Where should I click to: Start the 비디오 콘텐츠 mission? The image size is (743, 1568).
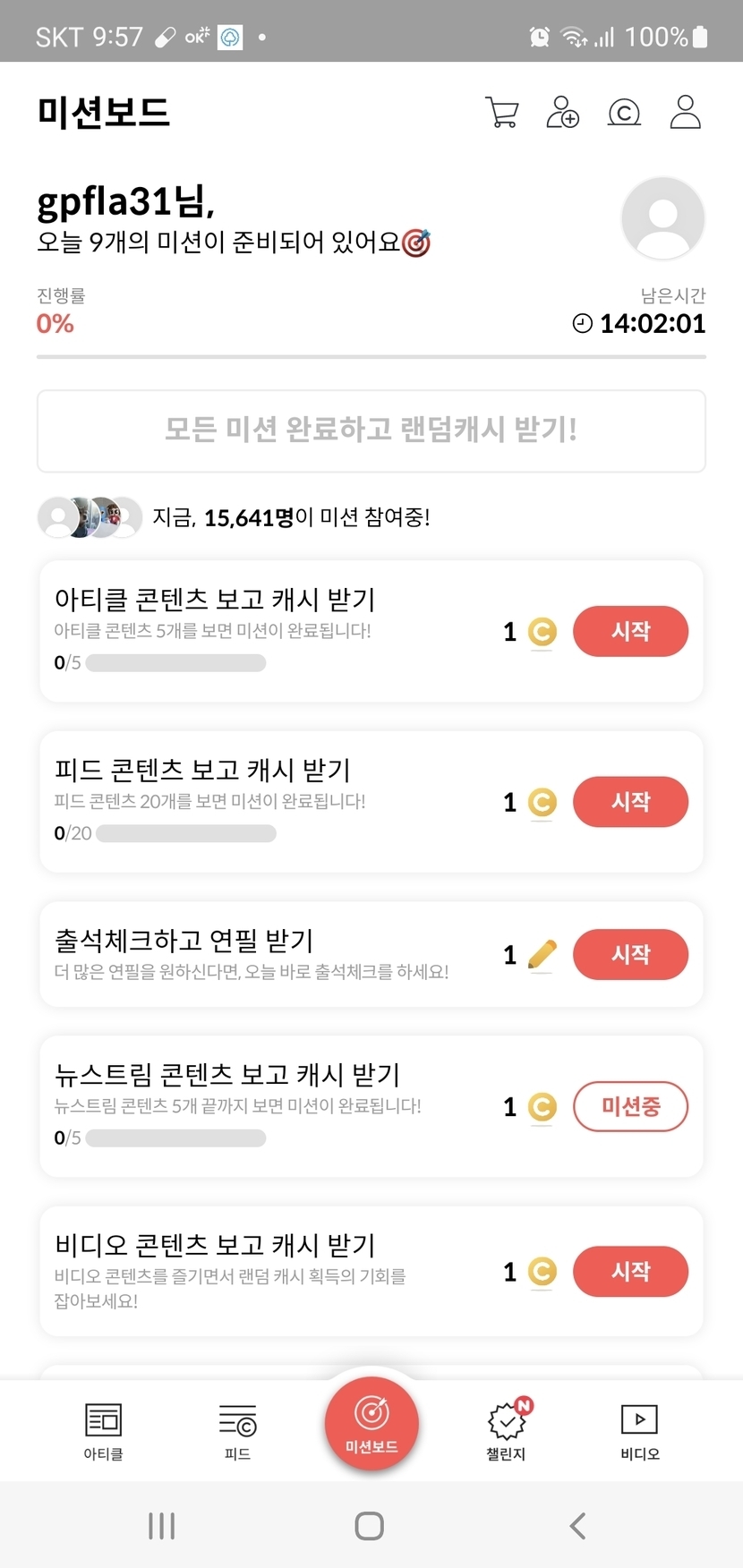(x=630, y=1271)
